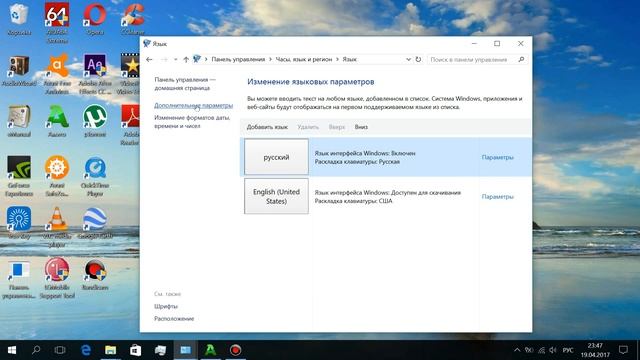Open VLC media player desktop icon
The height and width of the screenshot is (360, 640).
pos(57,227)
